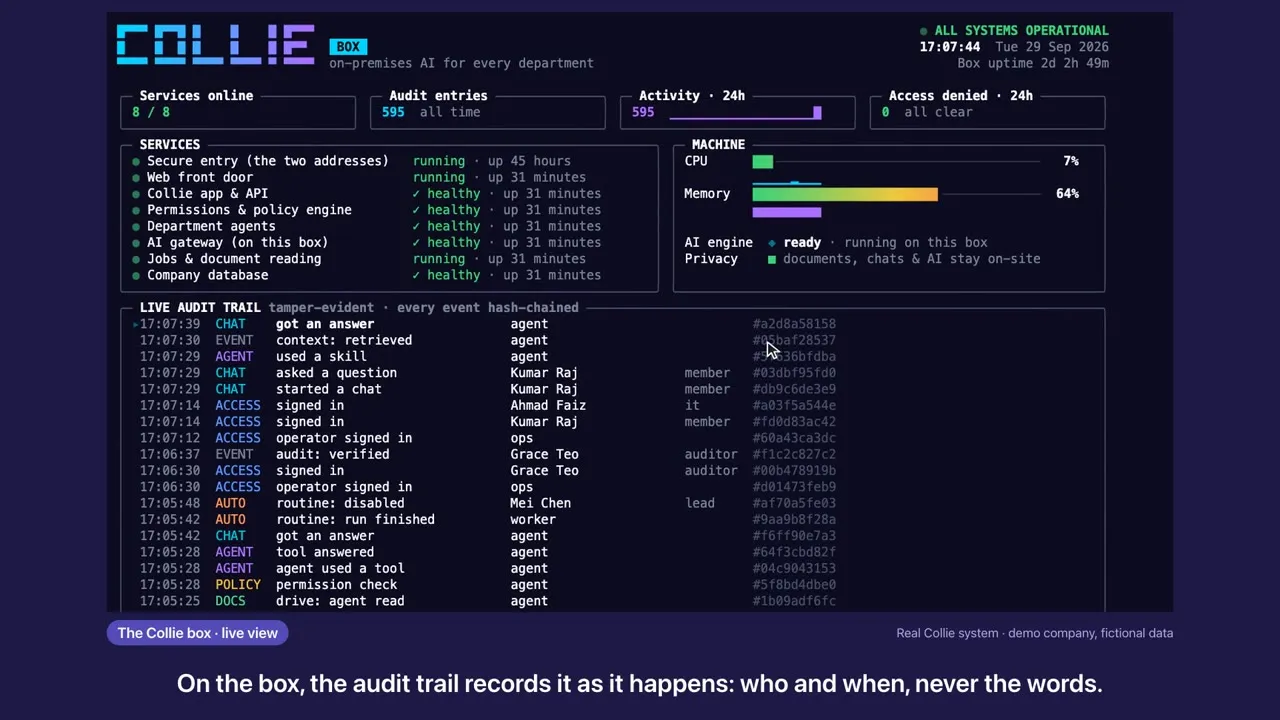Click the Memory "64%" value
This screenshot has width=1280, height=720.
(1067, 194)
